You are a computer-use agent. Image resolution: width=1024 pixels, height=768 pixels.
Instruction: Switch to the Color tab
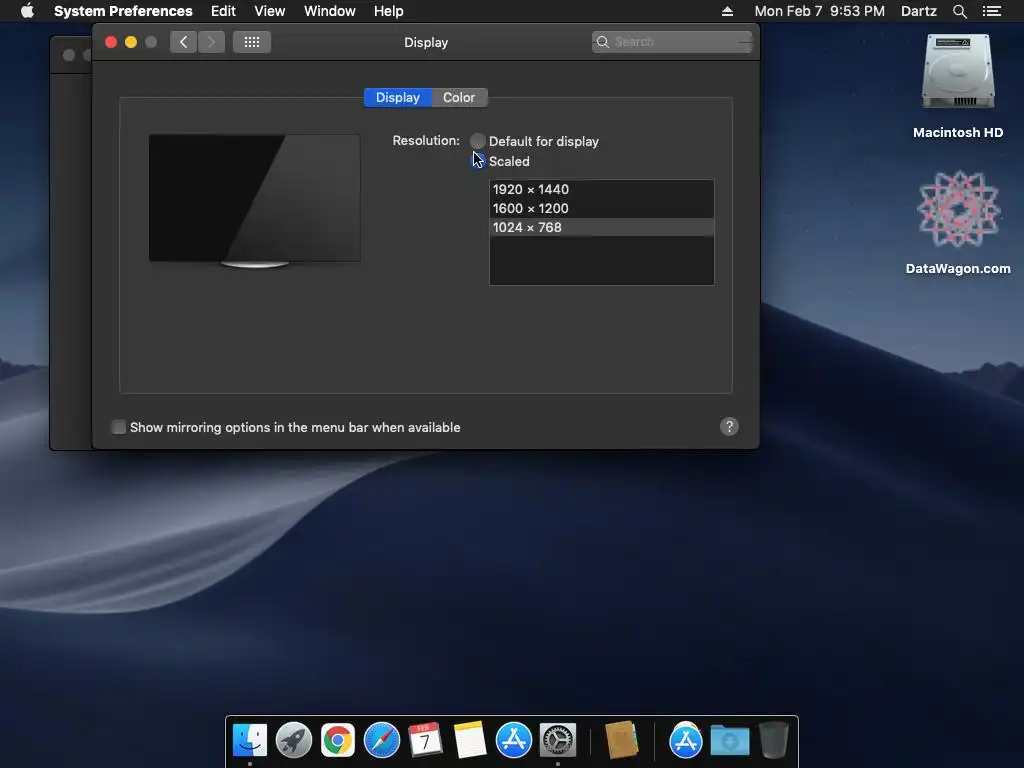click(459, 97)
